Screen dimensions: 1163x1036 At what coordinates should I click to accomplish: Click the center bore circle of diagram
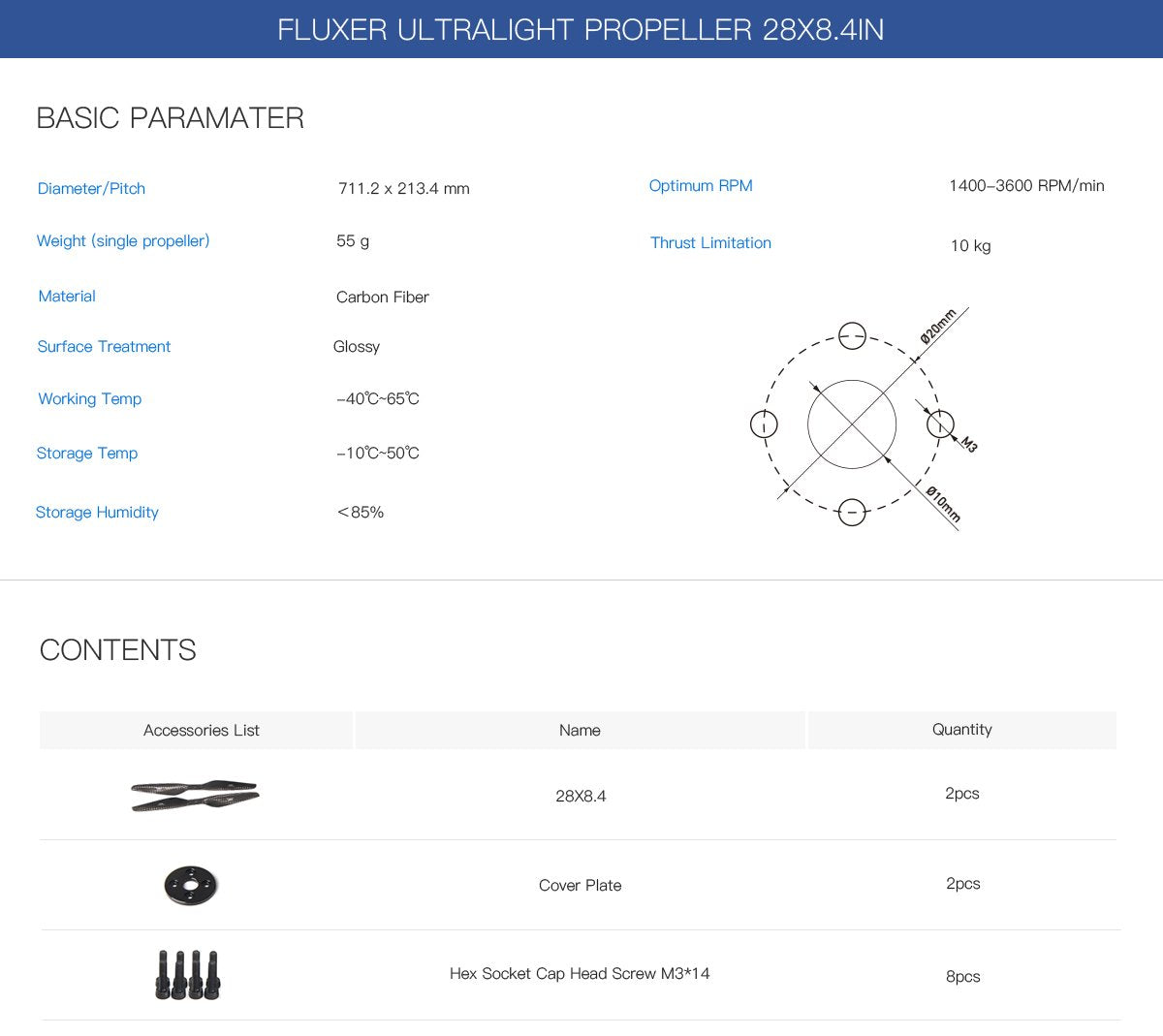(852, 424)
